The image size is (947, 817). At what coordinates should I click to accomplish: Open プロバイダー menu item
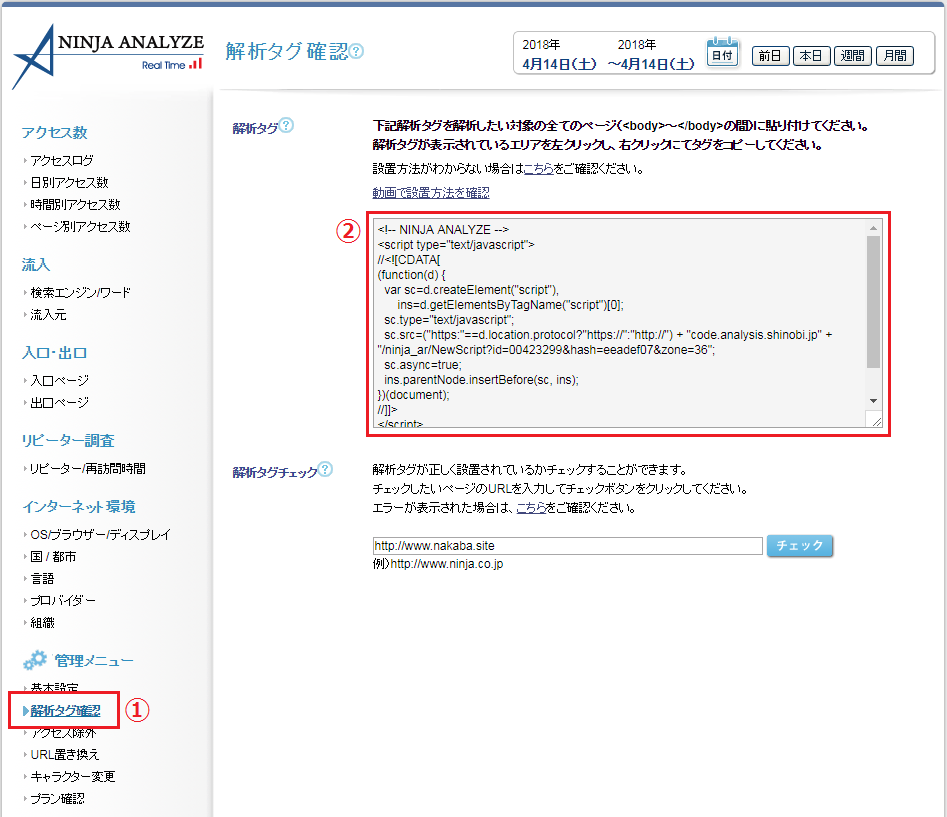(x=62, y=601)
